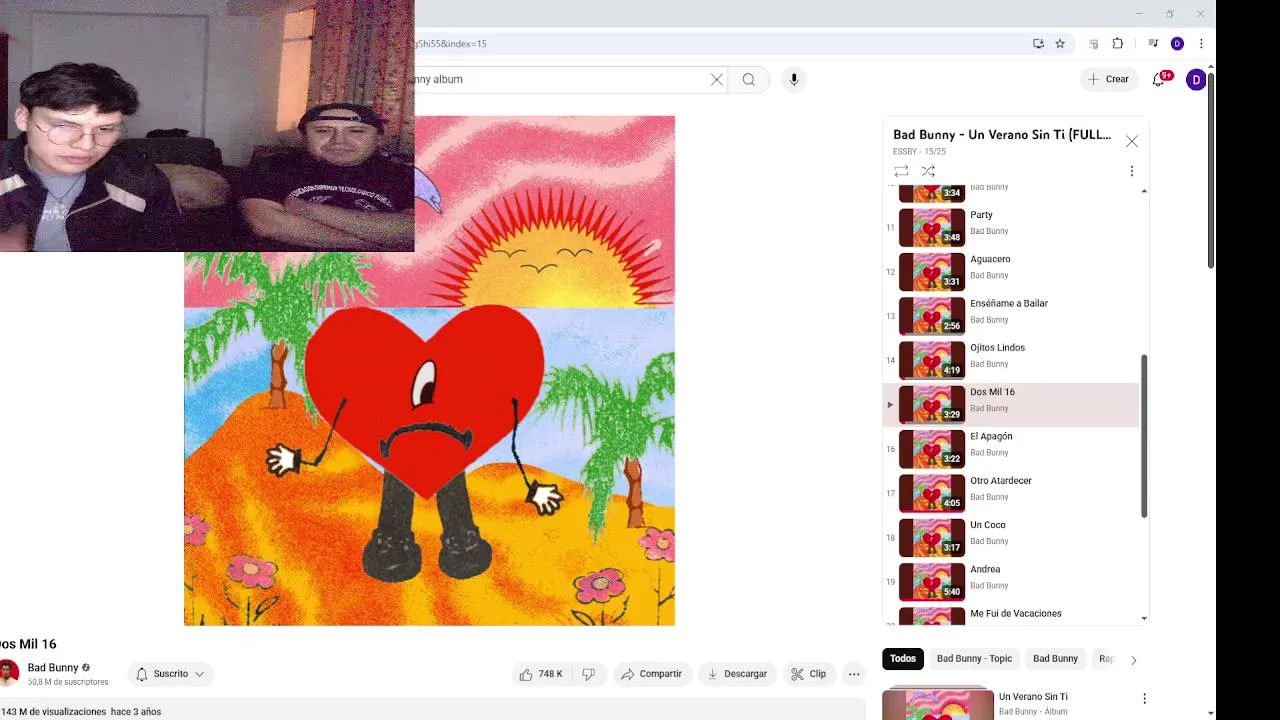Open the YouTube account avatar D
Image resolution: width=1280 pixels, height=720 pixels.
[1195, 80]
